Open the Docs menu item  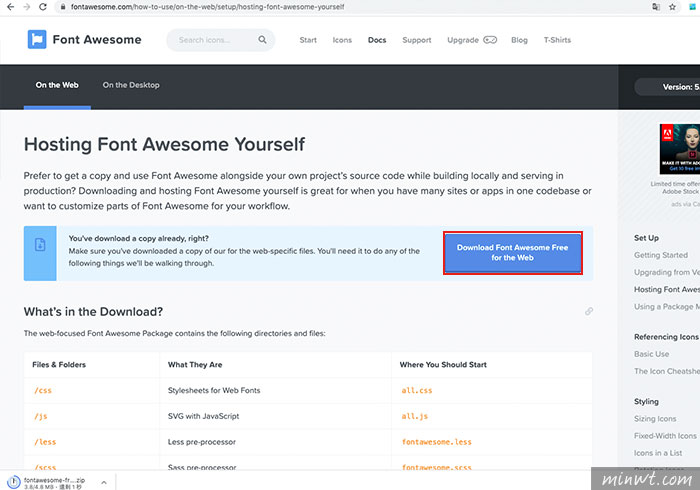coord(377,40)
